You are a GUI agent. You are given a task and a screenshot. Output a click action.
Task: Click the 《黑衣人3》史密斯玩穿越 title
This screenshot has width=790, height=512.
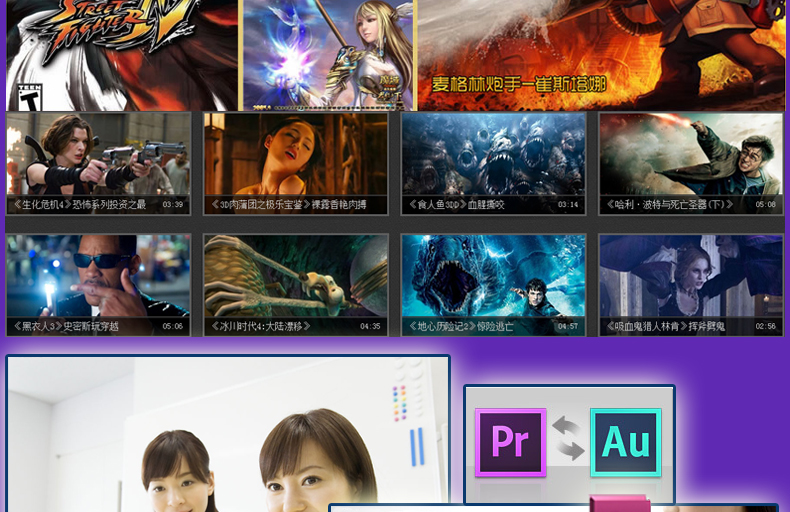click(x=65, y=327)
